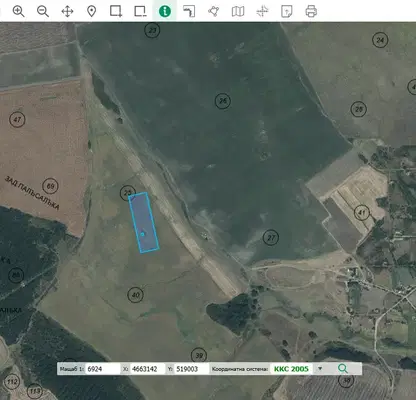Focus the X coordinate field 4663142
This screenshot has height=400, width=416.
coord(148,369)
